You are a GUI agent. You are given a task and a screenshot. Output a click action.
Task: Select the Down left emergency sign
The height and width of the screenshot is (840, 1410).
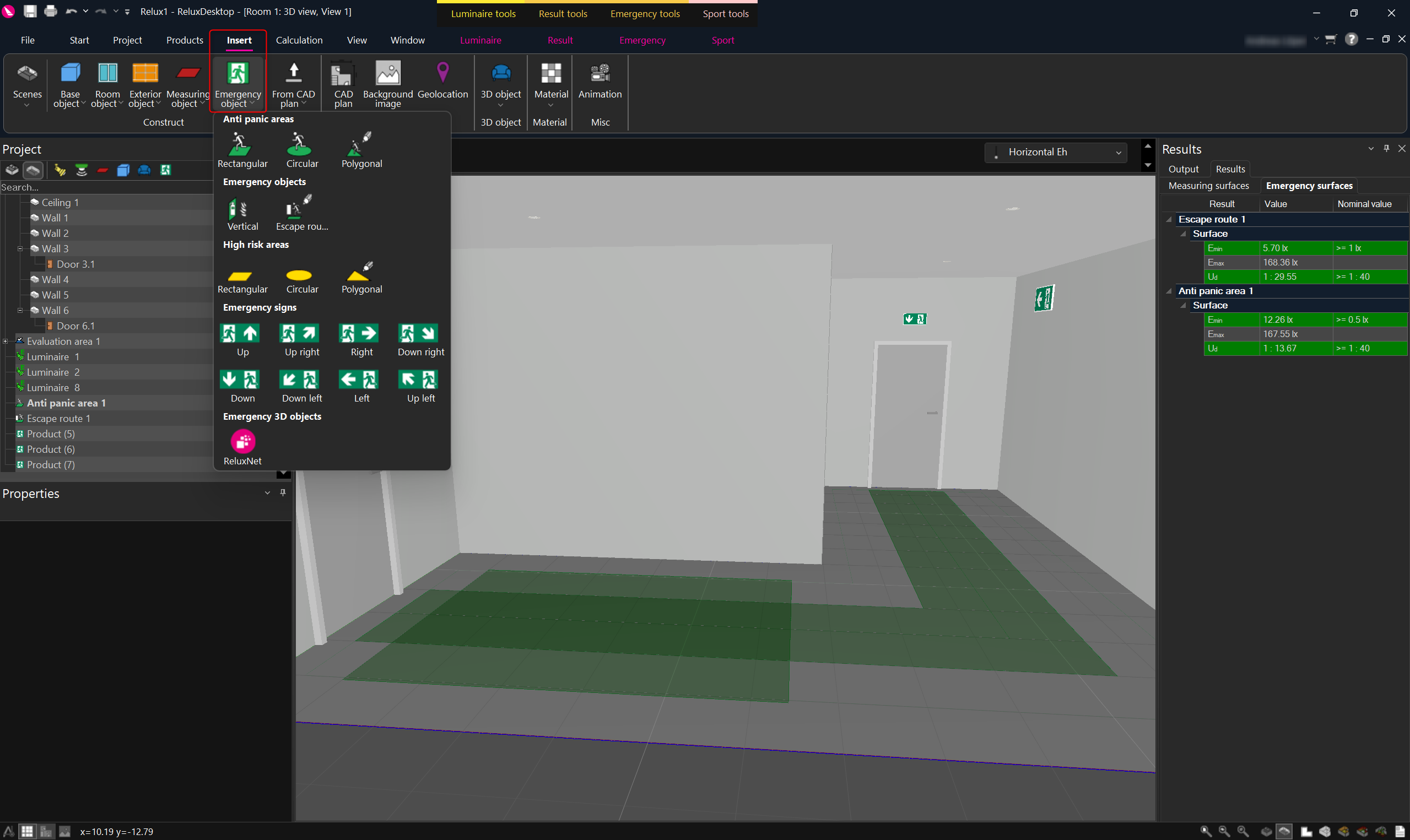[x=302, y=386]
